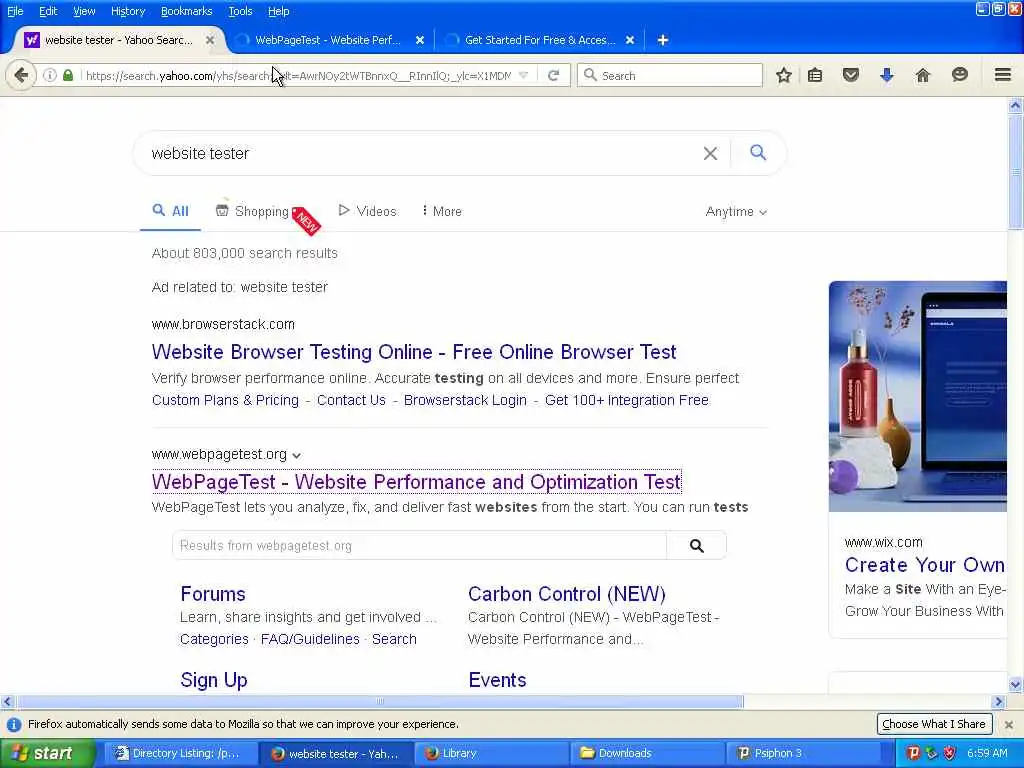Select the All results tab
This screenshot has width=1024, height=768.
tap(170, 211)
